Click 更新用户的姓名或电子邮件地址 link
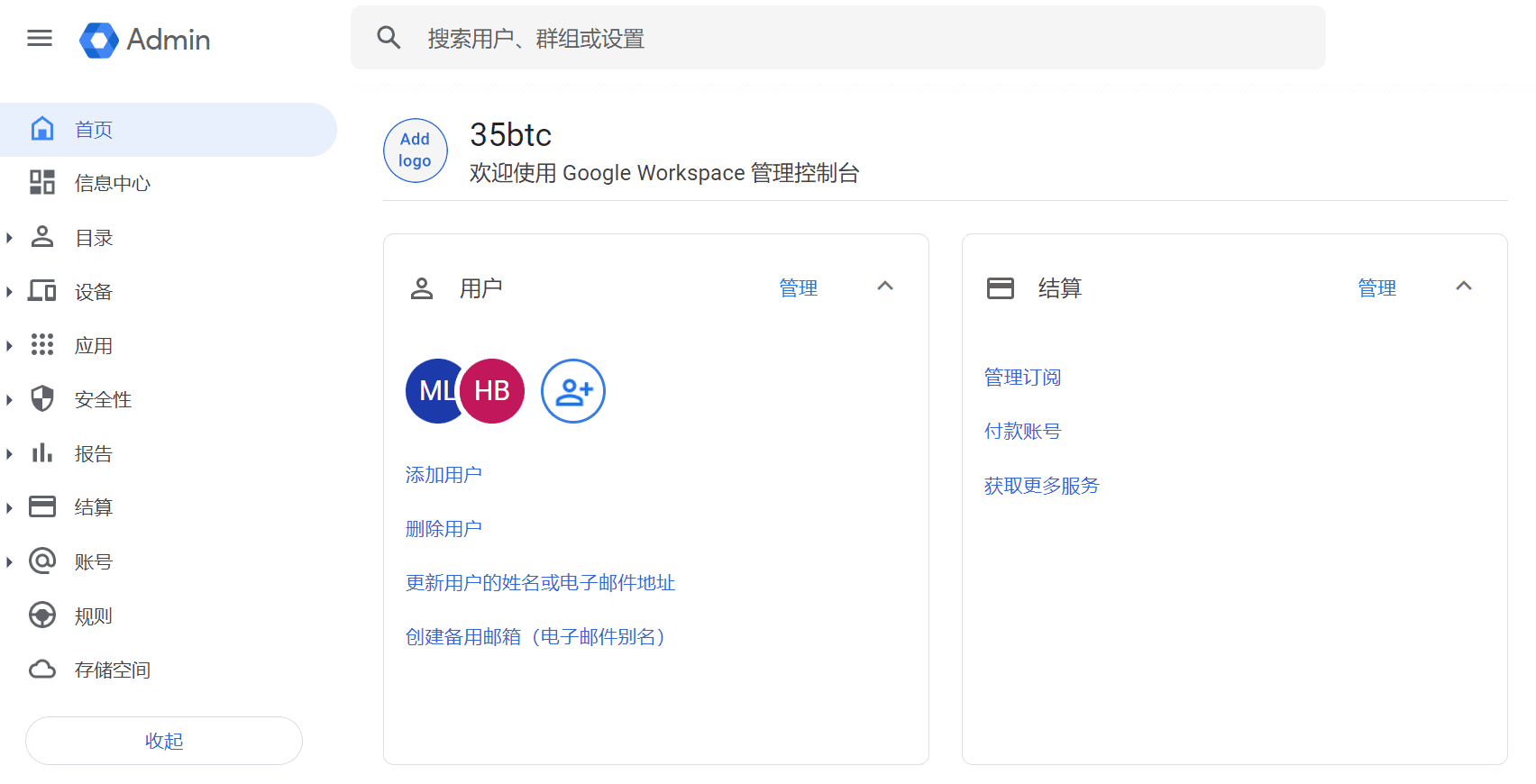The image size is (1536, 784). (x=541, y=583)
